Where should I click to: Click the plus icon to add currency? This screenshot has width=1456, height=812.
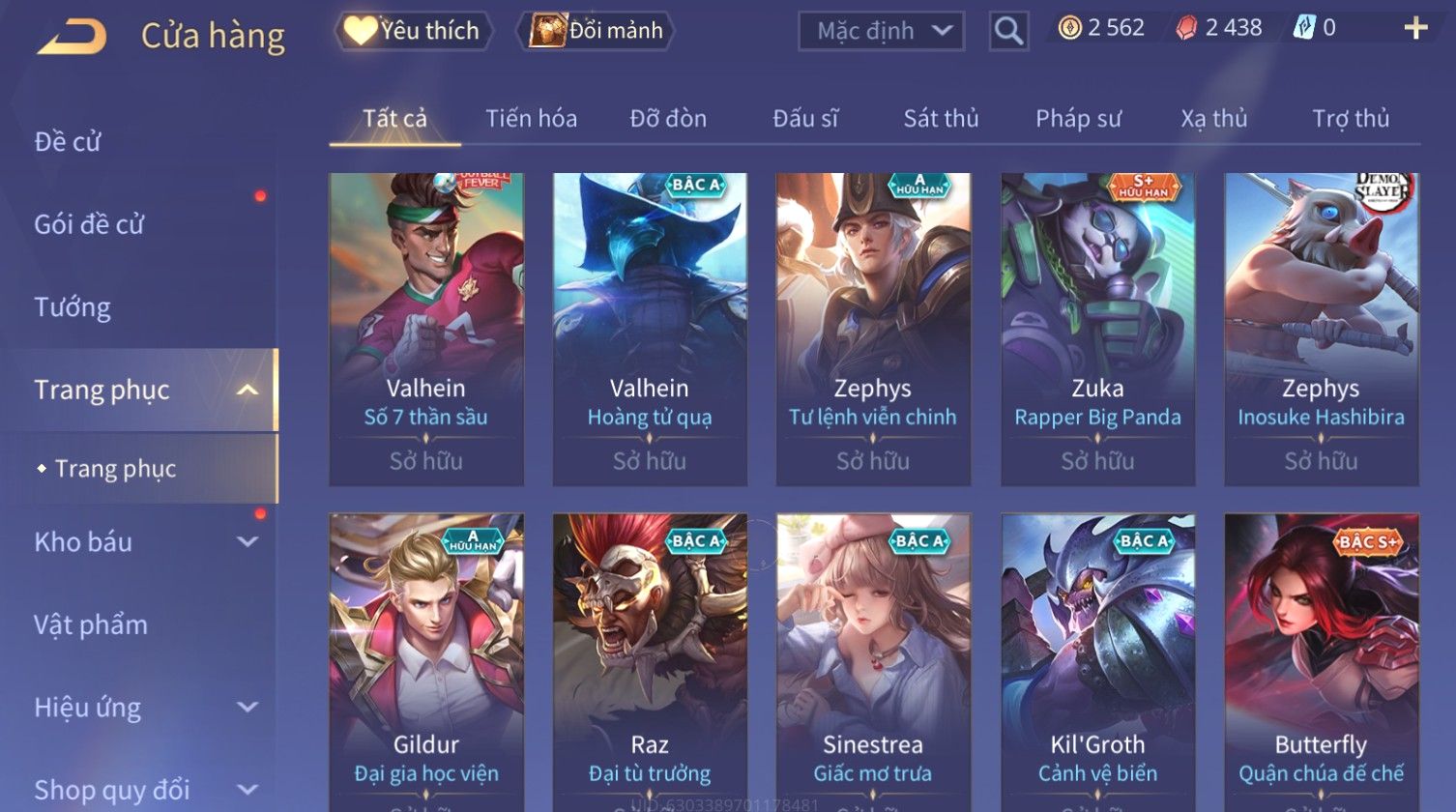coord(1415,28)
